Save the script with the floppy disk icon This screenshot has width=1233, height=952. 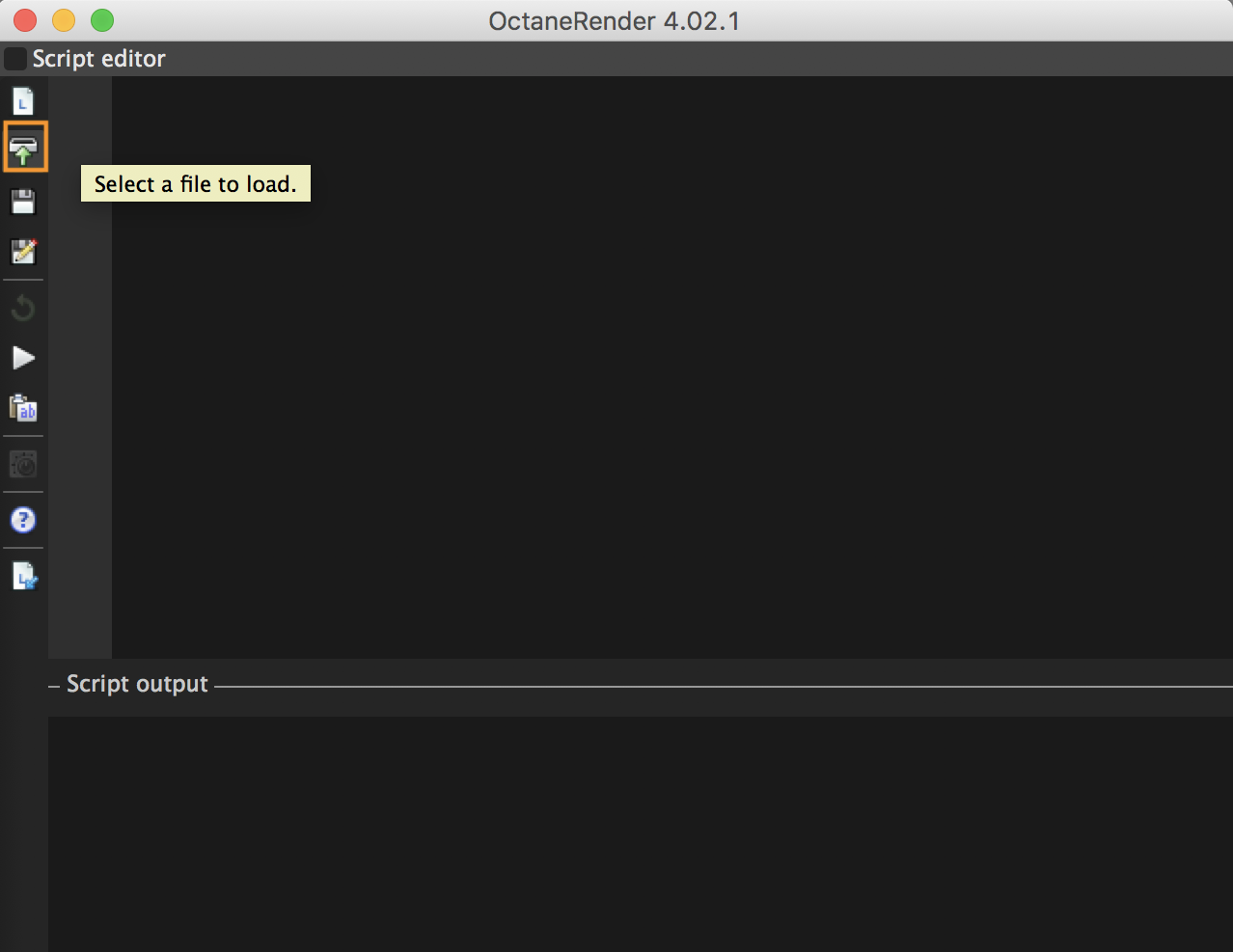[23, 202]
